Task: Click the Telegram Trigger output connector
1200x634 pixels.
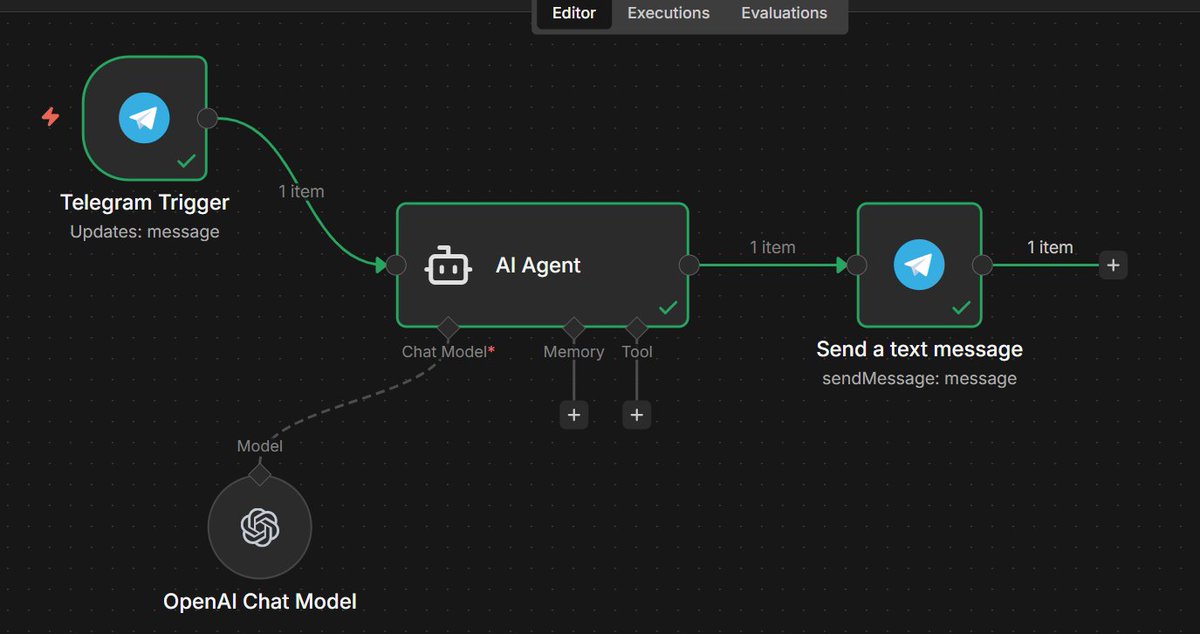Action: point(208,119)
